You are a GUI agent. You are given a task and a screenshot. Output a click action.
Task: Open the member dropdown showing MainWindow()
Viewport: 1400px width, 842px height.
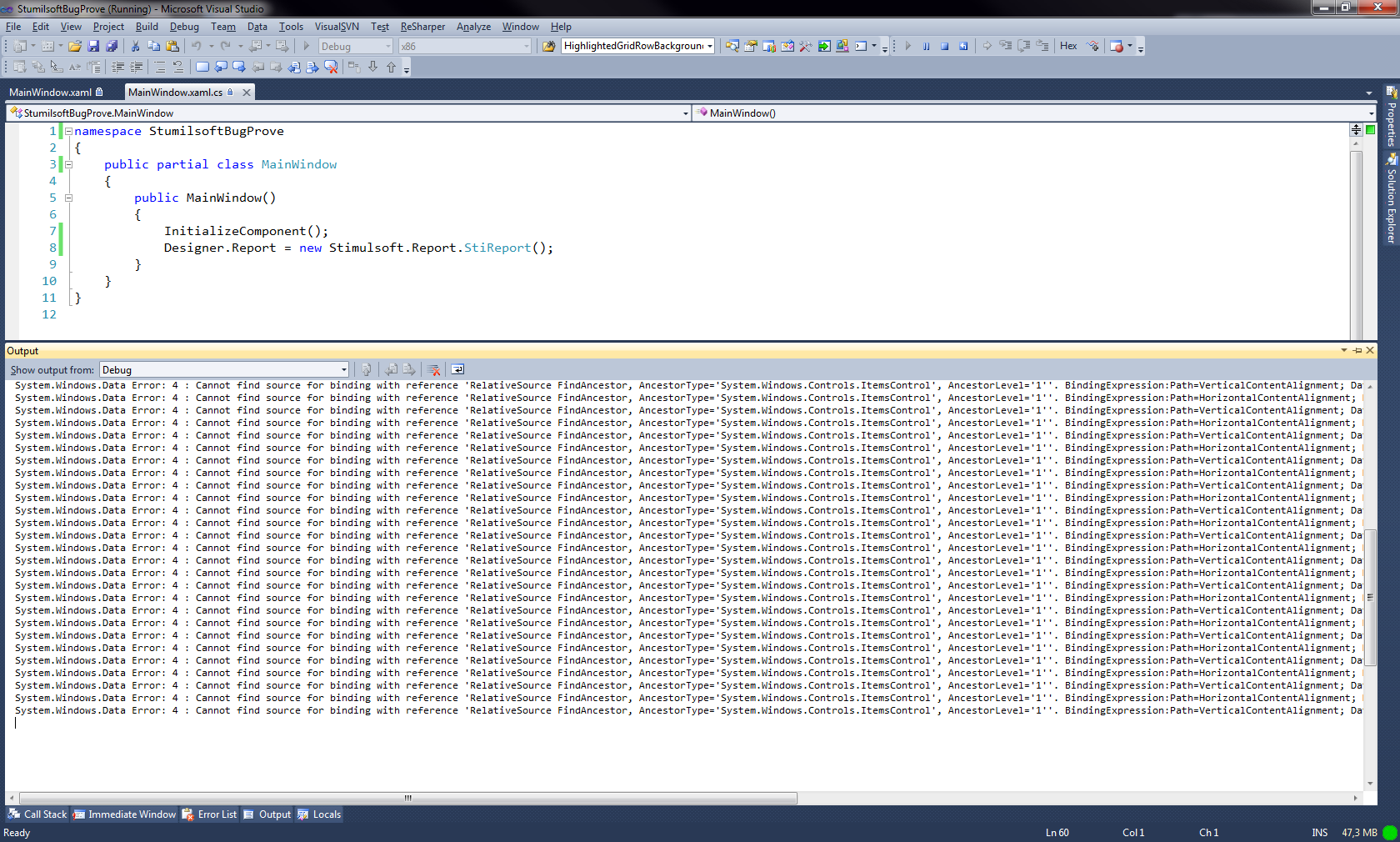pos(1034,113)
